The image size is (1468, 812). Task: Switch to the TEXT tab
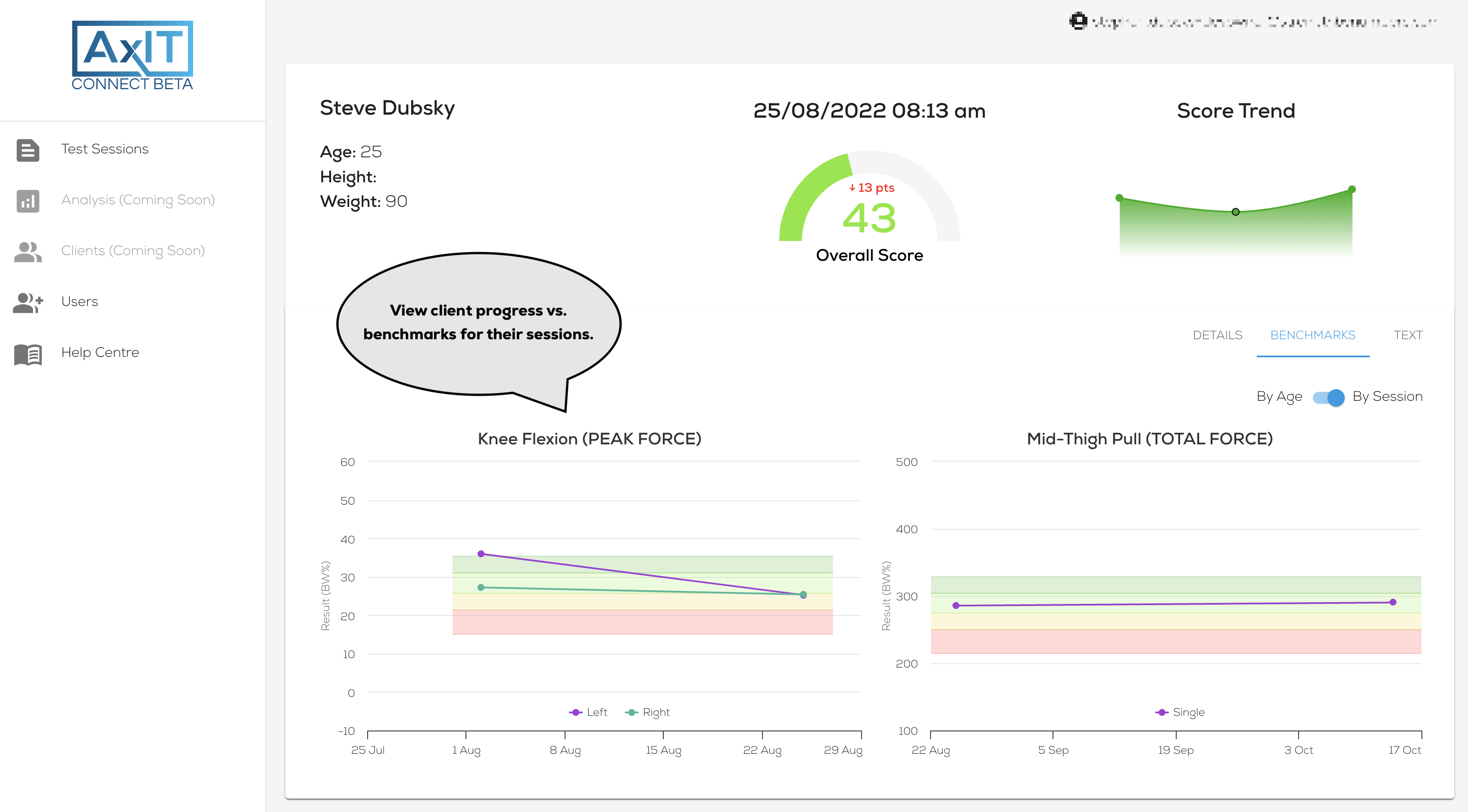click(x=1408, y=336)
